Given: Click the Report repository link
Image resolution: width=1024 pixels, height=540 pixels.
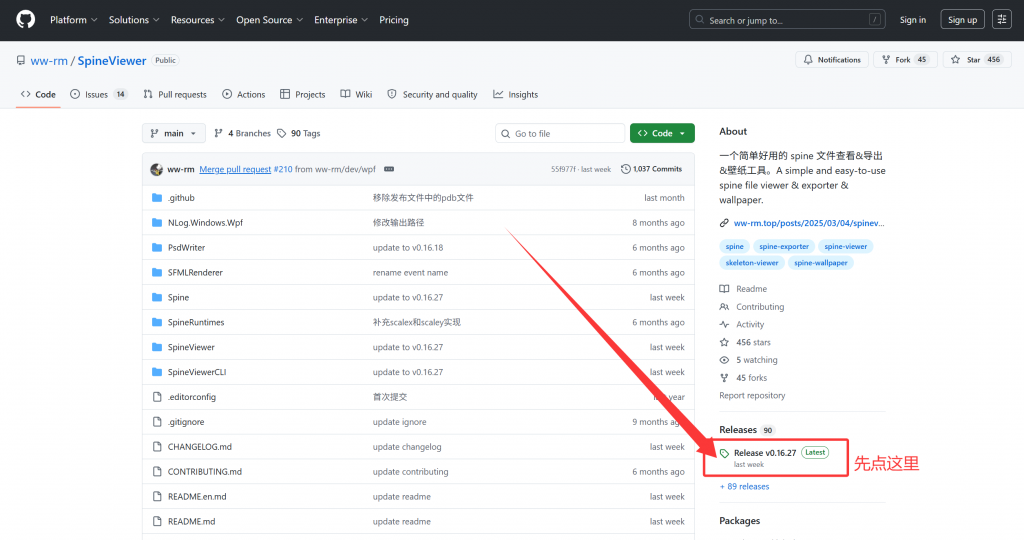Looking at the screenshot, I should click(752, 395).
